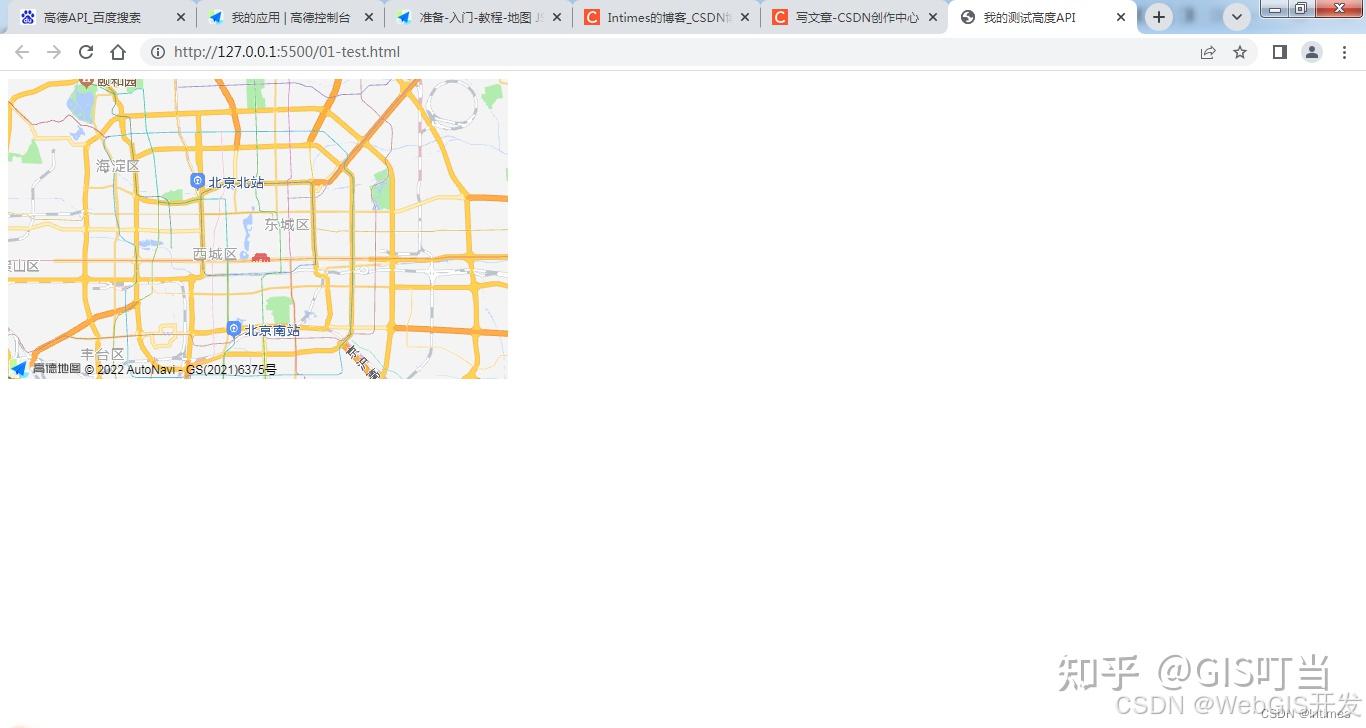Viewport: 1366px width, 728px height.
Task: Open the browser profile avatar icon
Action: 1312,52
